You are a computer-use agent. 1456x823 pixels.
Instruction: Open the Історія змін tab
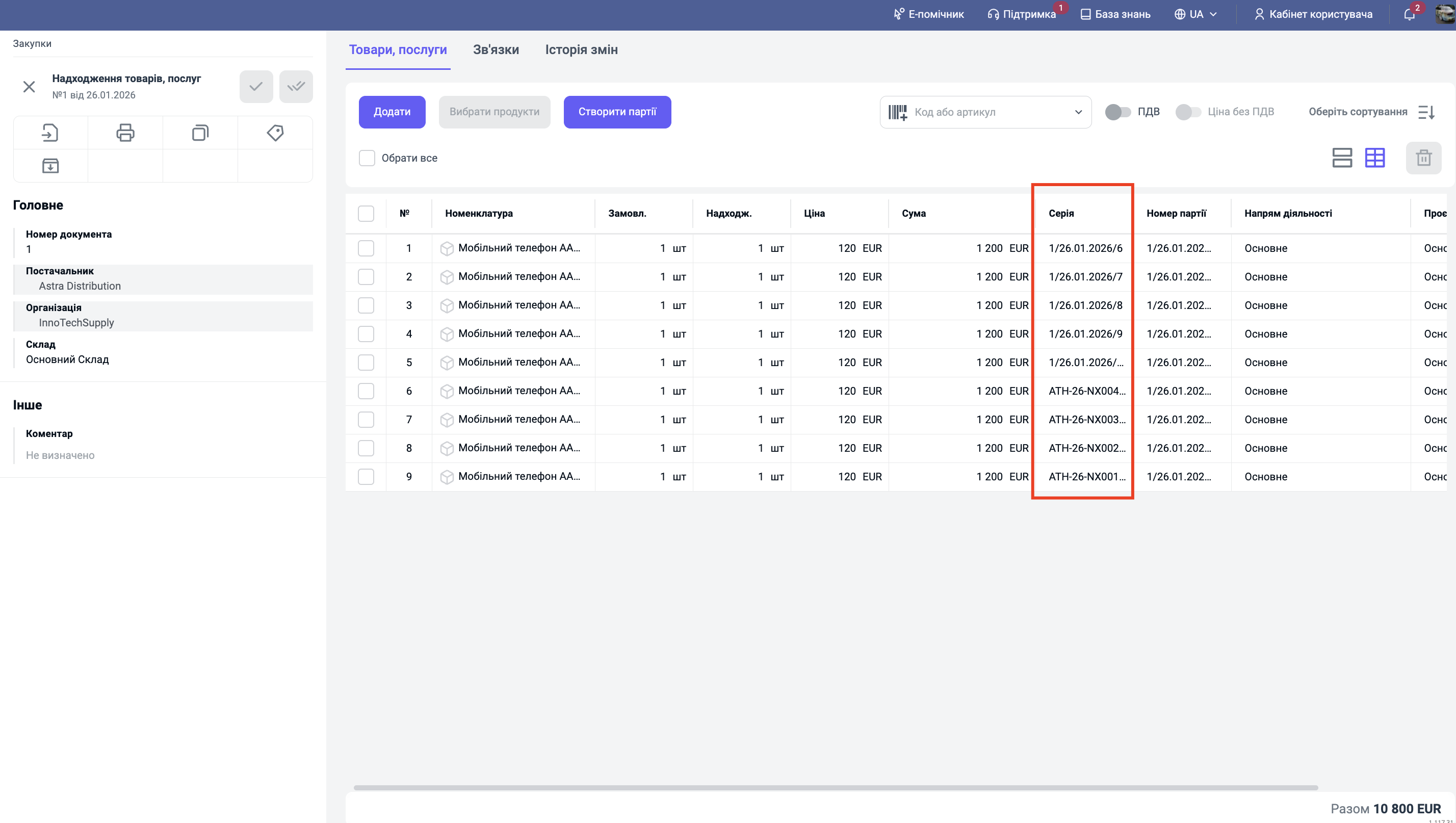pos(581,50)
